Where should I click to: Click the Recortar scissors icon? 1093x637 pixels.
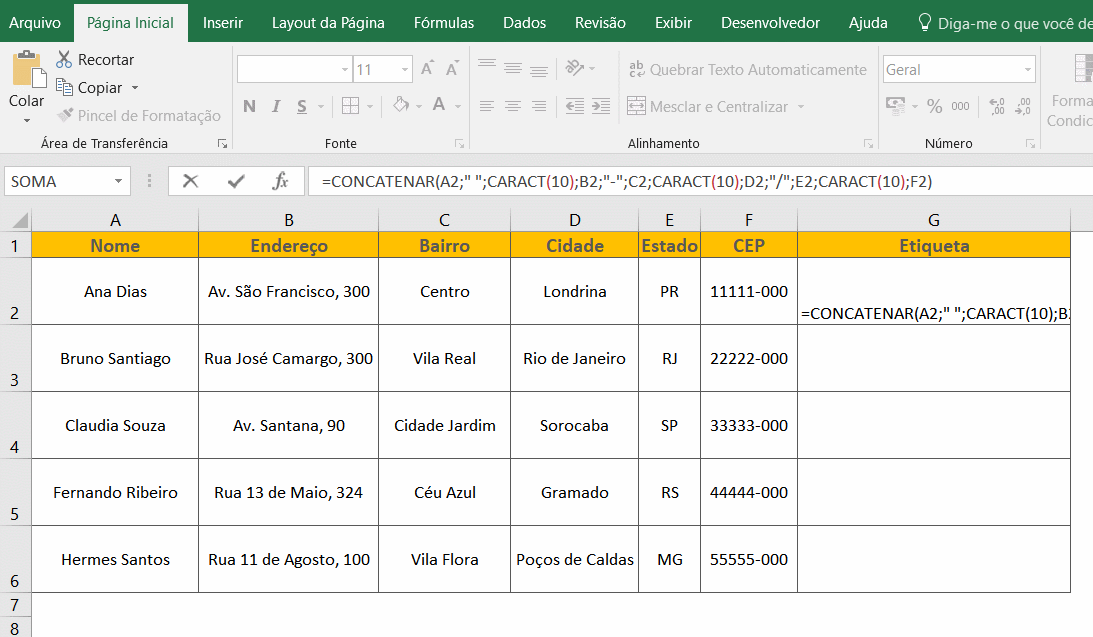(x=64, y=60)
